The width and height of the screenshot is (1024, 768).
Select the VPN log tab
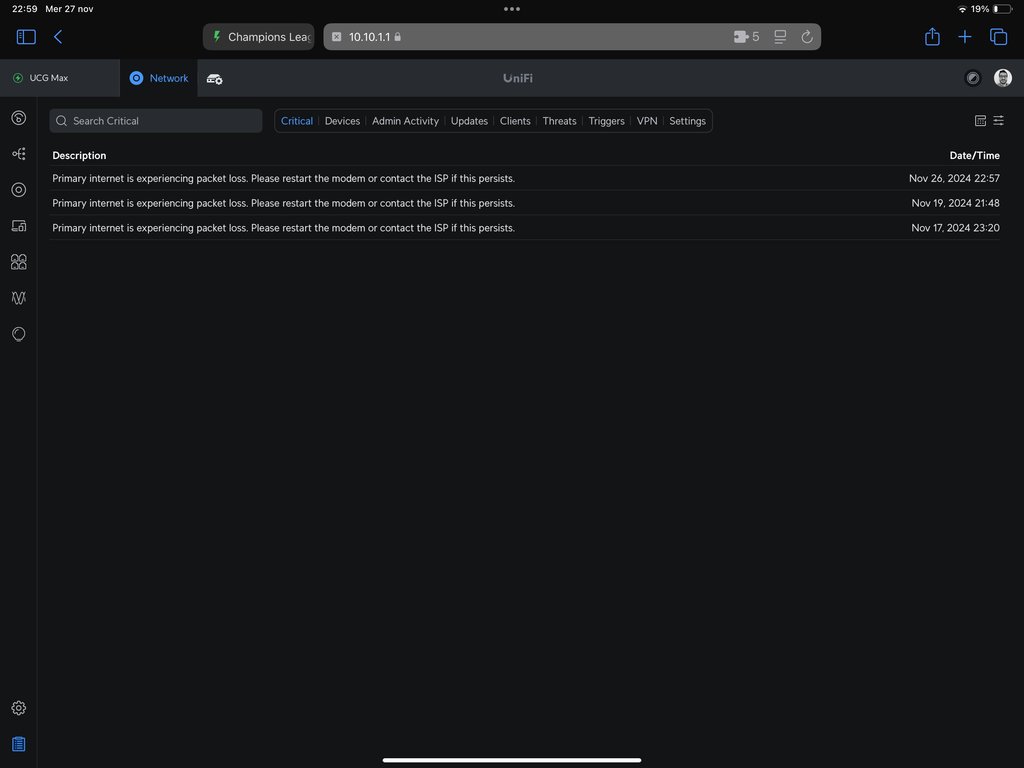click(647, 121)
